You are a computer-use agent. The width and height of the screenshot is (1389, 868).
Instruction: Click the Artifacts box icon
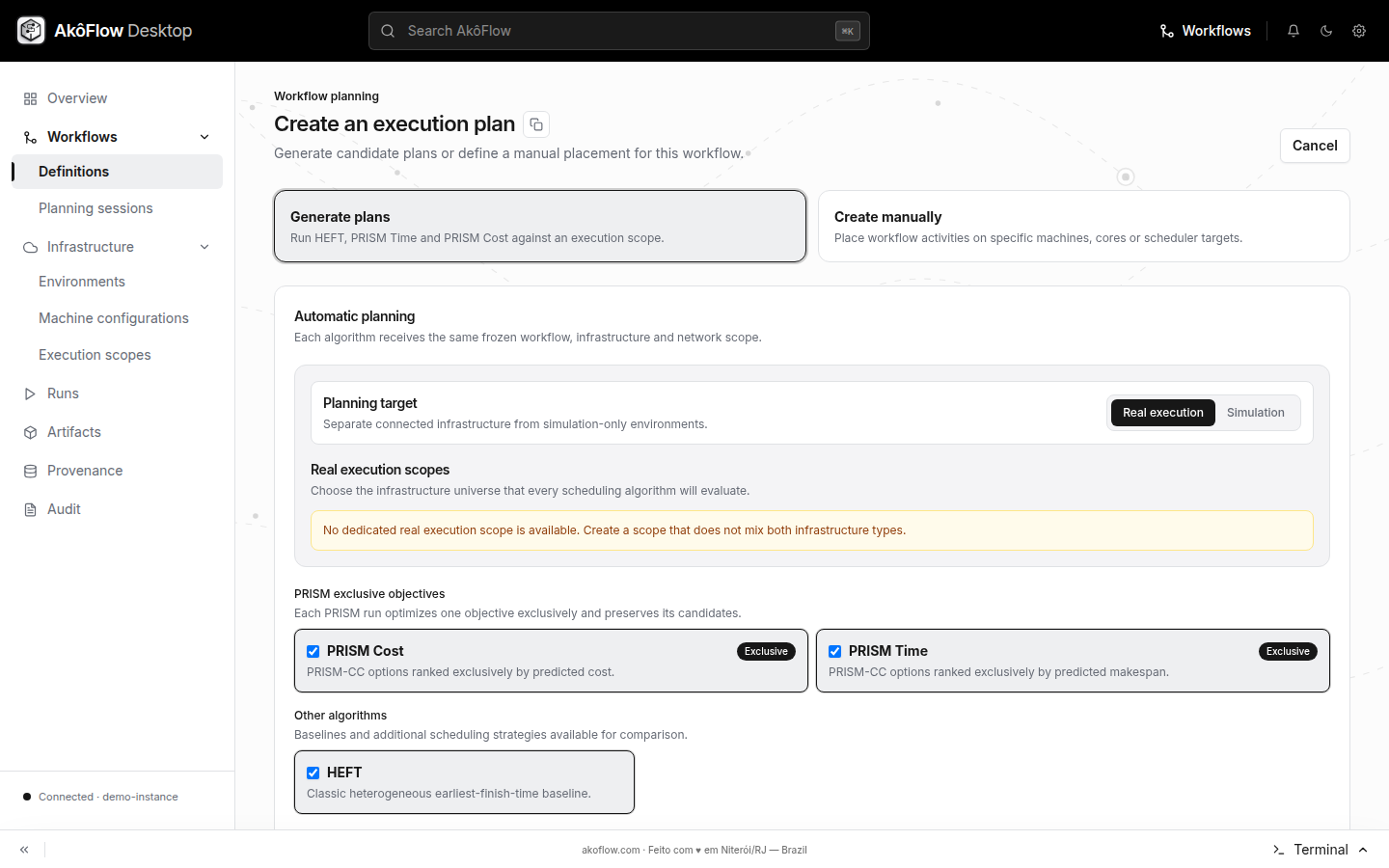click(30, 432)
